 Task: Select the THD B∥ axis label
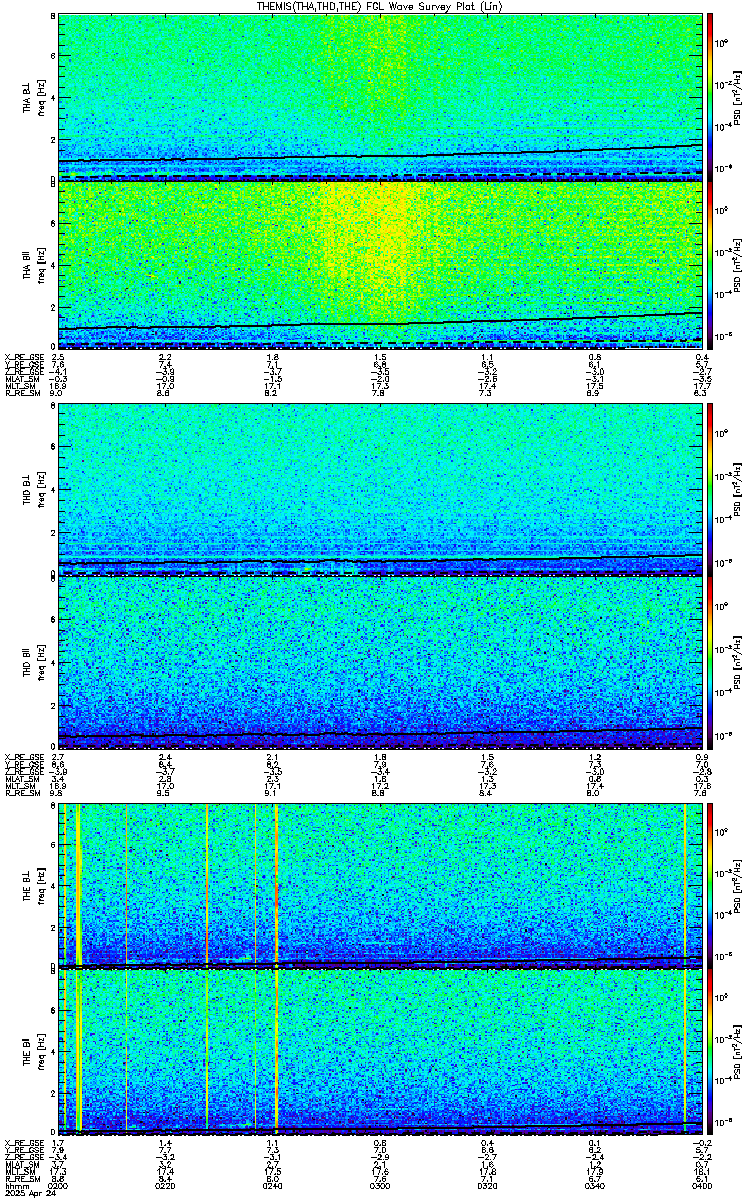pos(27,664)
